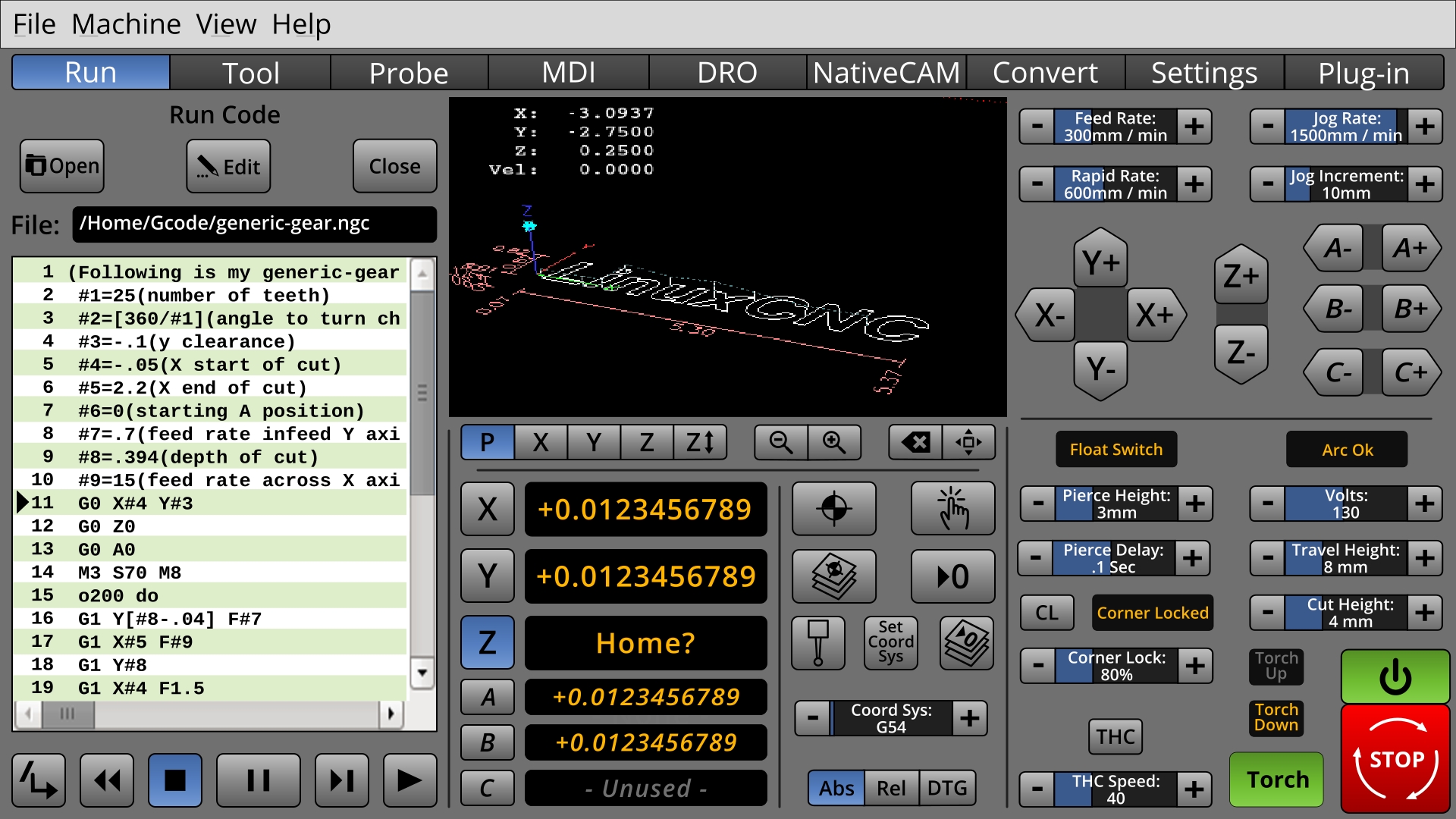
Task: Select DTG distance-to-go mode
Action: 947,789
